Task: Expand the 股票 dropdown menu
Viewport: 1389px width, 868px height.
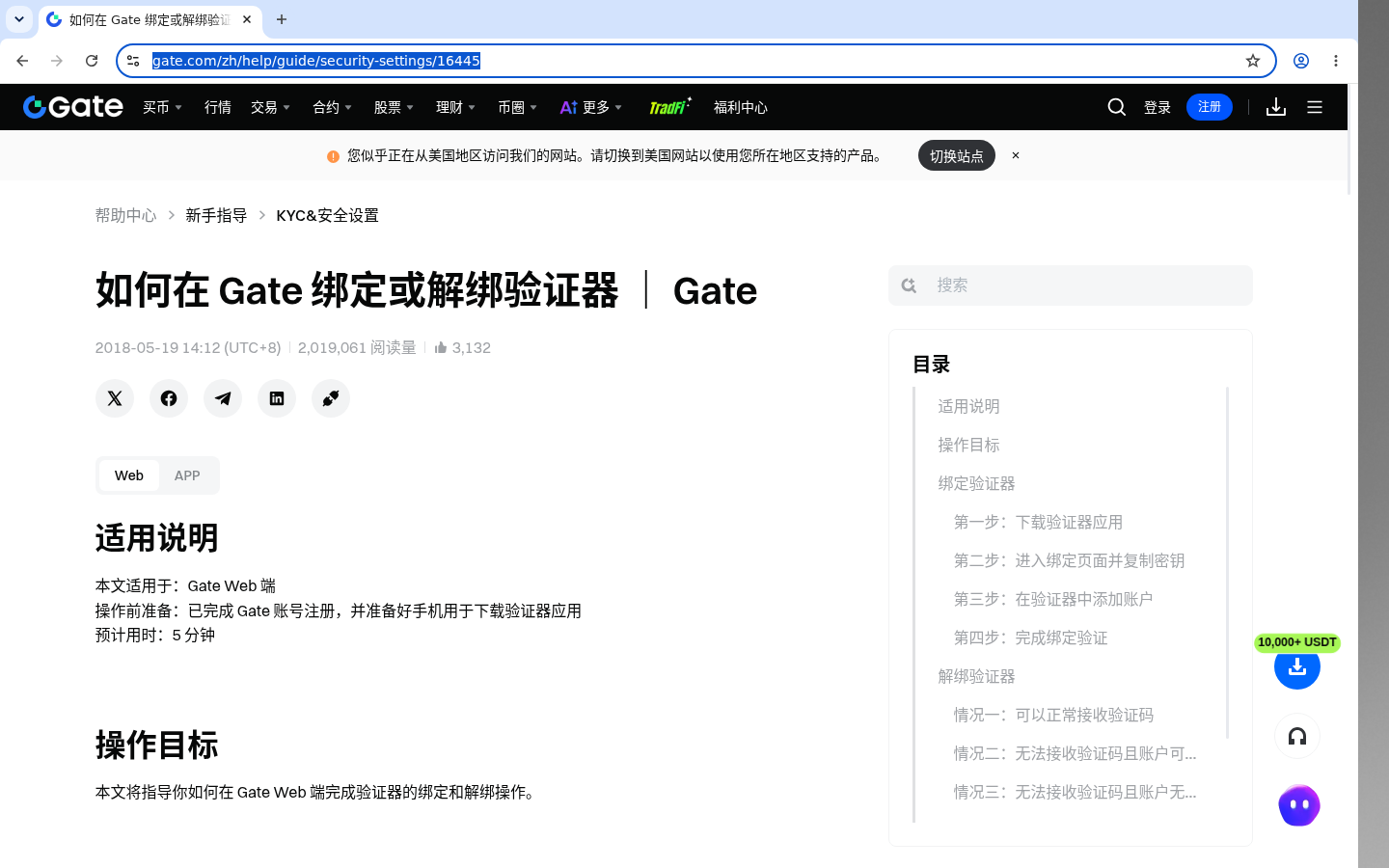Action: coord(394,107)
